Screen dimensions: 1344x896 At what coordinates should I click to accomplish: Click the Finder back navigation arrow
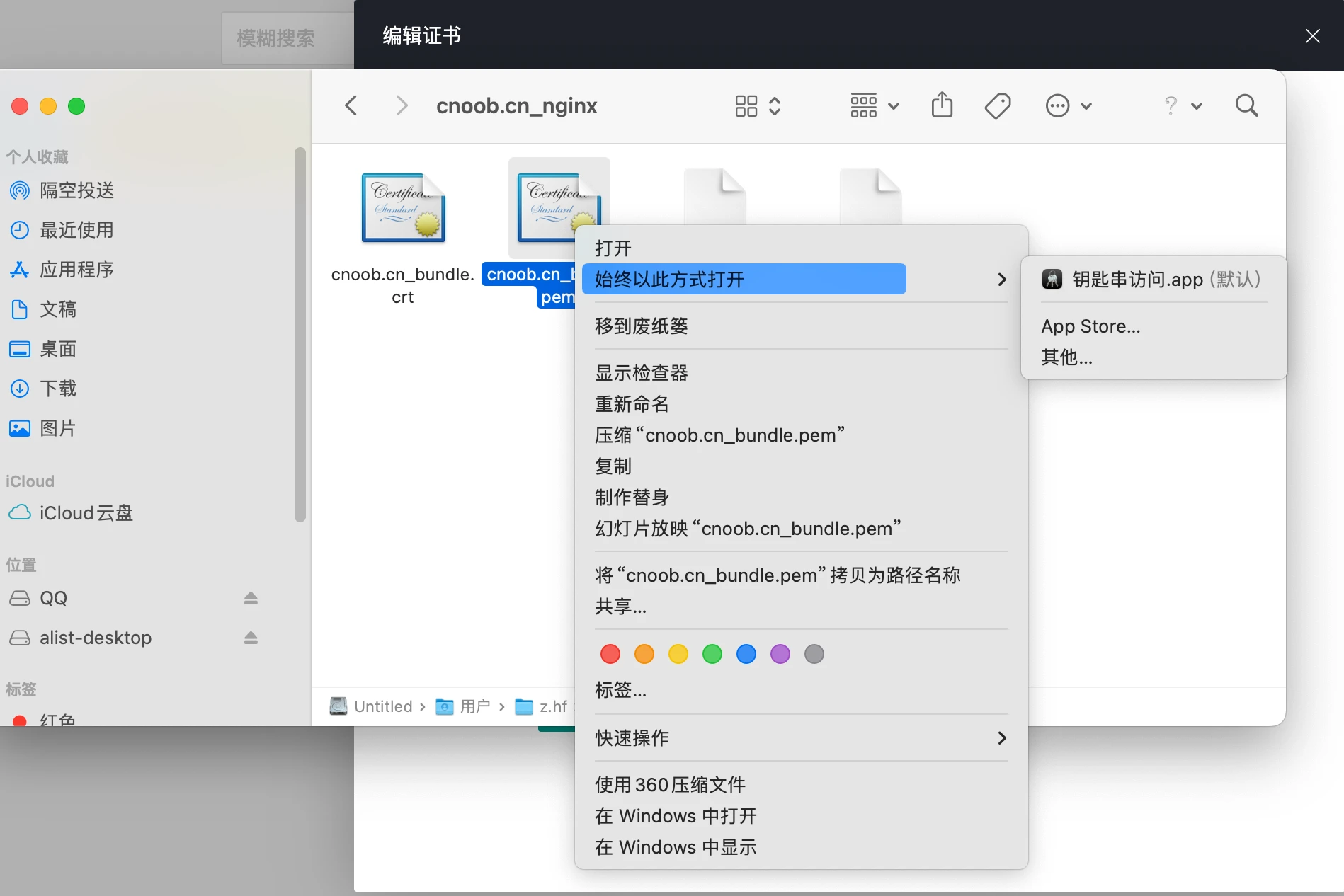(x=351, y=106)
